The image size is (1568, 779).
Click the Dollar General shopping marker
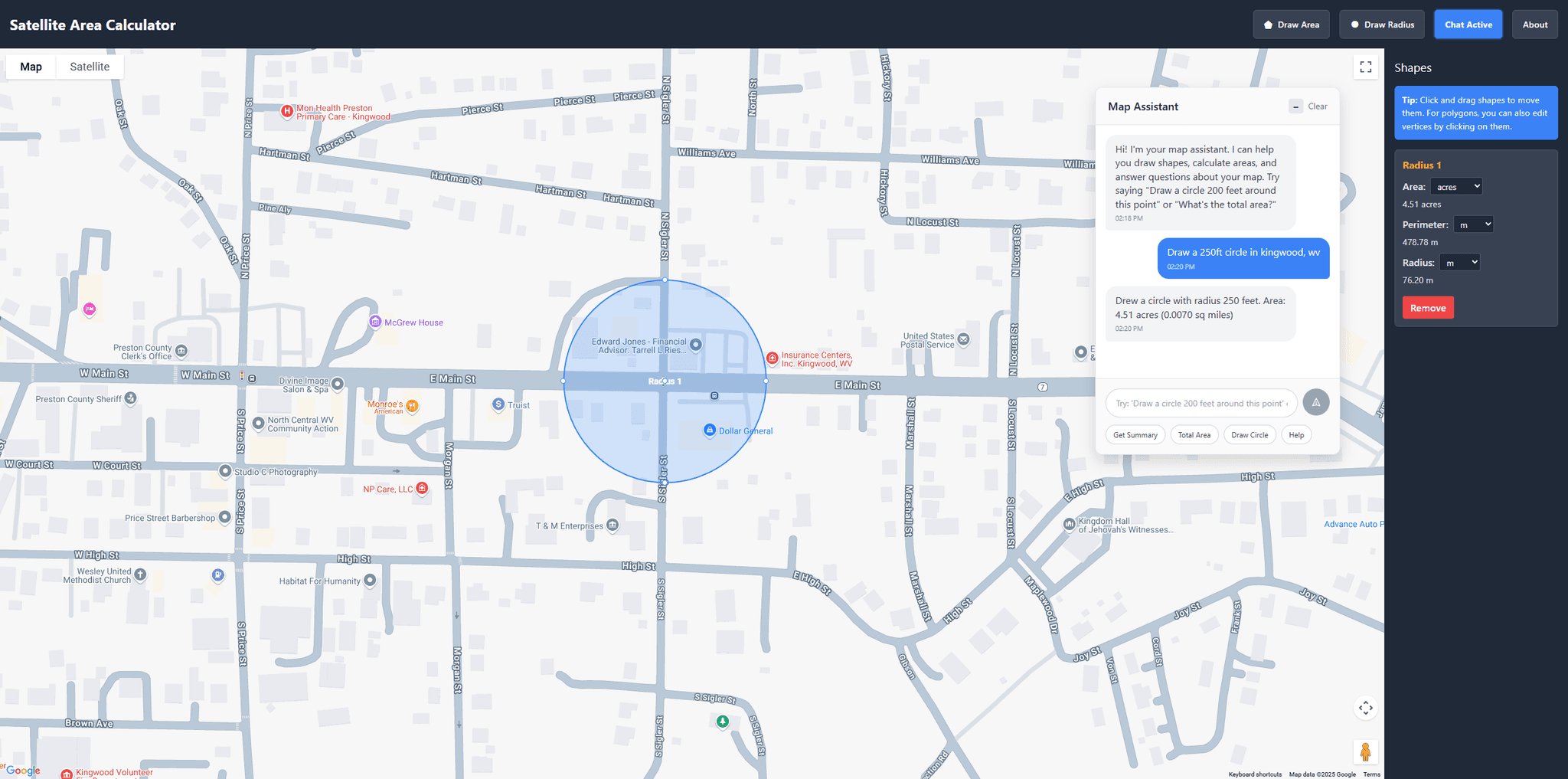(x=709, y=430)
